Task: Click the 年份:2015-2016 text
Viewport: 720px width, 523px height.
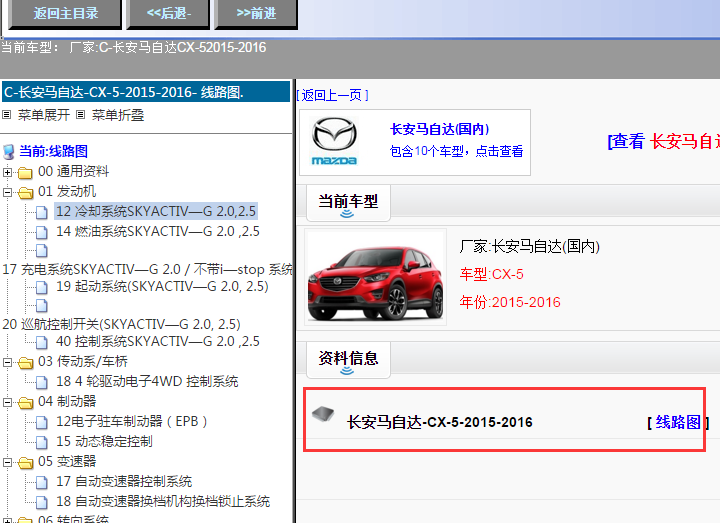Action: [x=510, y=302]
